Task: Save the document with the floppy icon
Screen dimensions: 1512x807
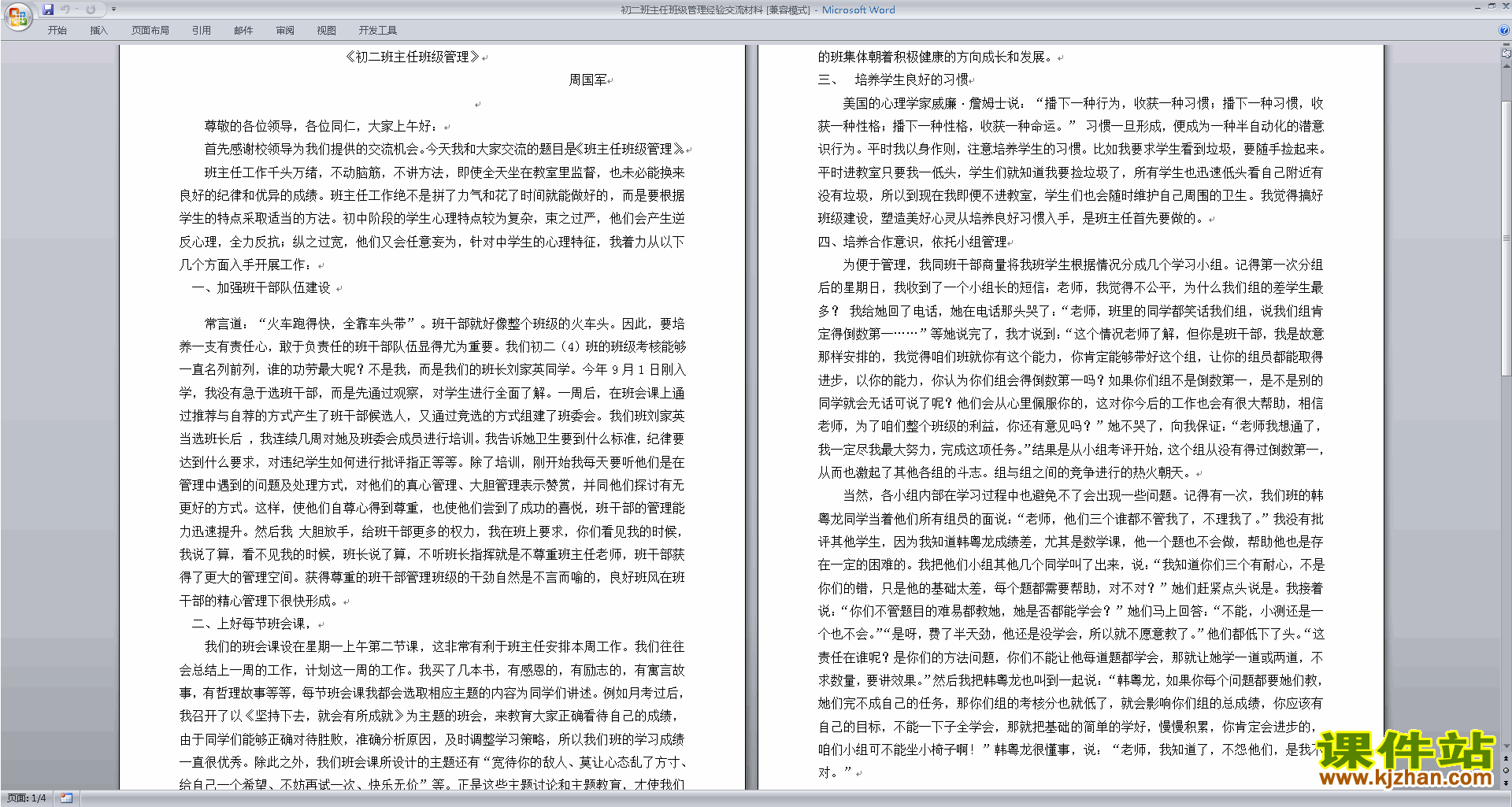Action: (48, 9)
